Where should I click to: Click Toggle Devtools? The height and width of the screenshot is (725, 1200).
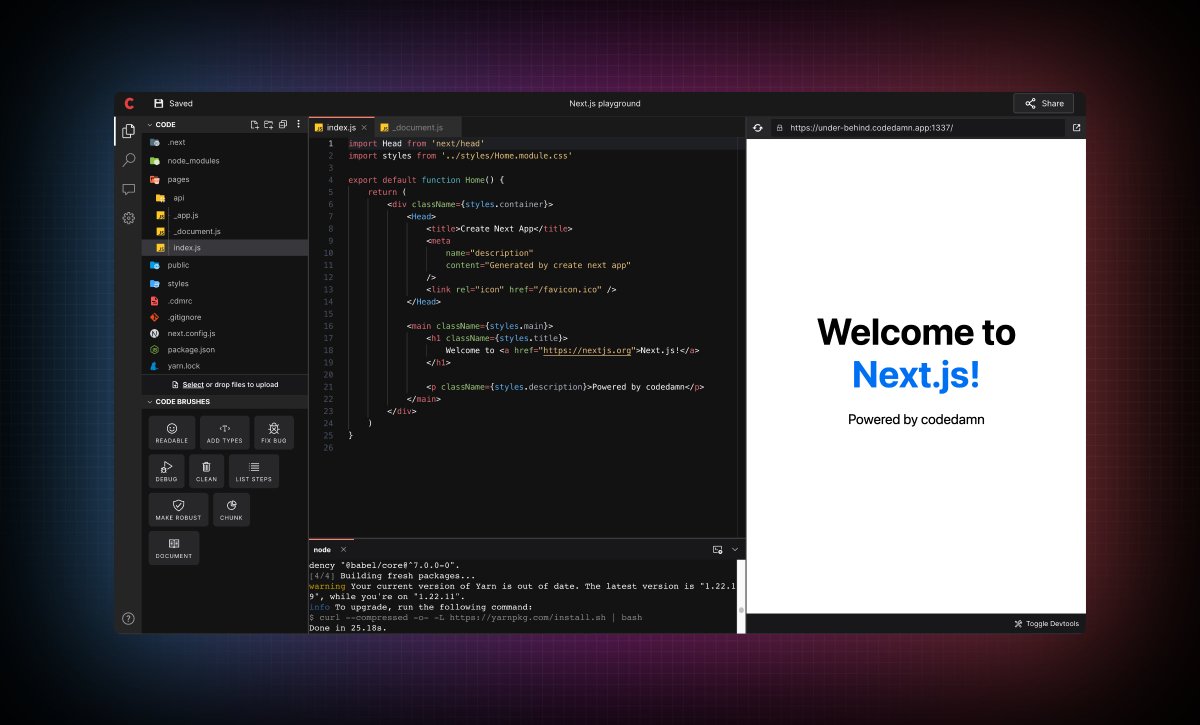pyautogui.click(x=1046, y=624)
